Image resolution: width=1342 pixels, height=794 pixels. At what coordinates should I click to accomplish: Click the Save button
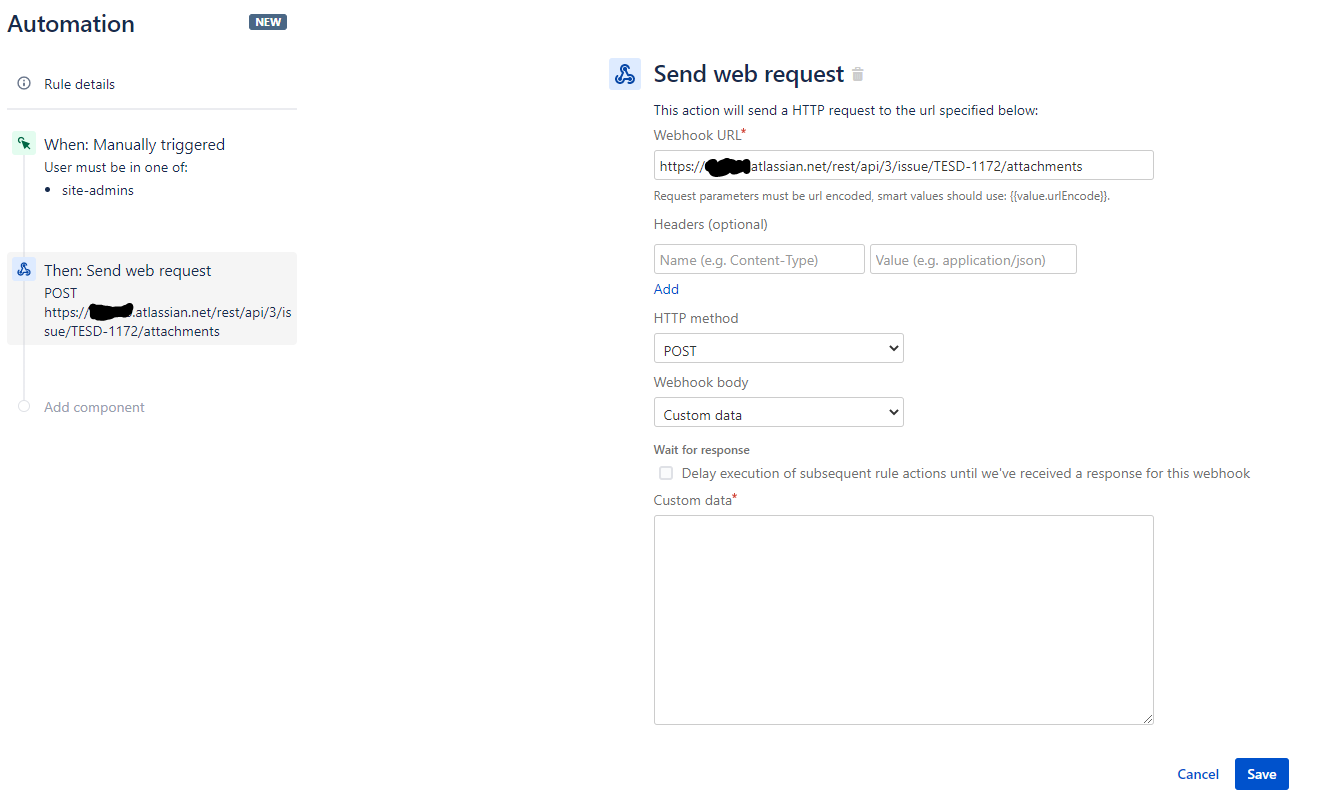point(1262,774)
